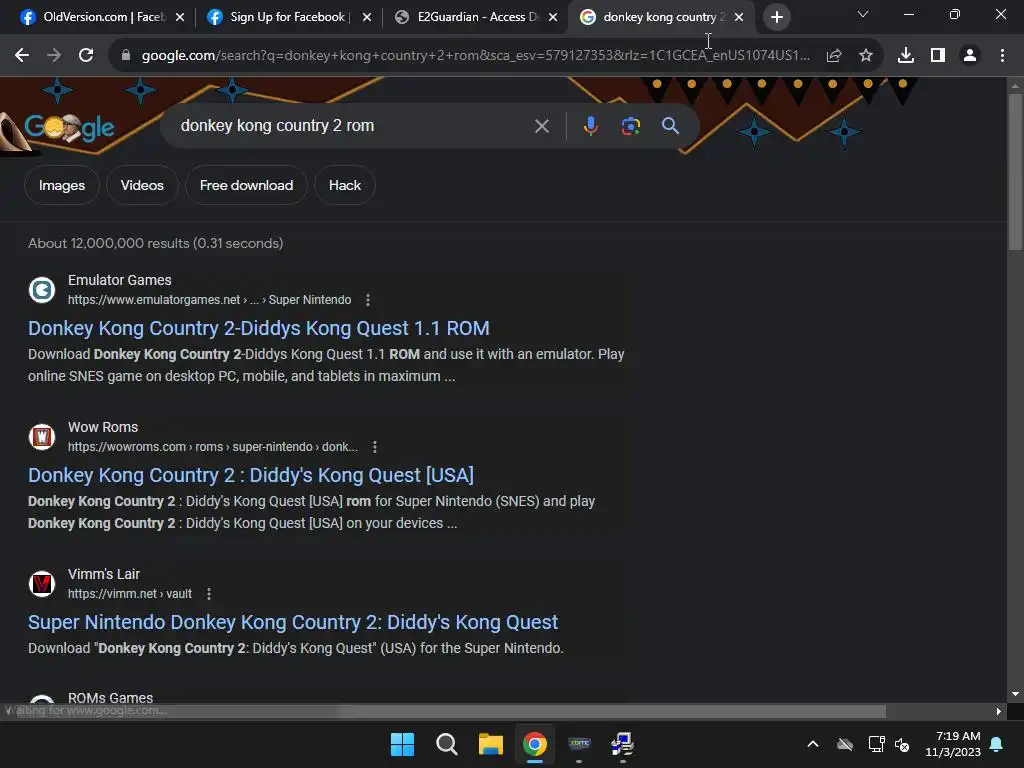
Task: Filter results by Videos
Action: pos(142,185)
